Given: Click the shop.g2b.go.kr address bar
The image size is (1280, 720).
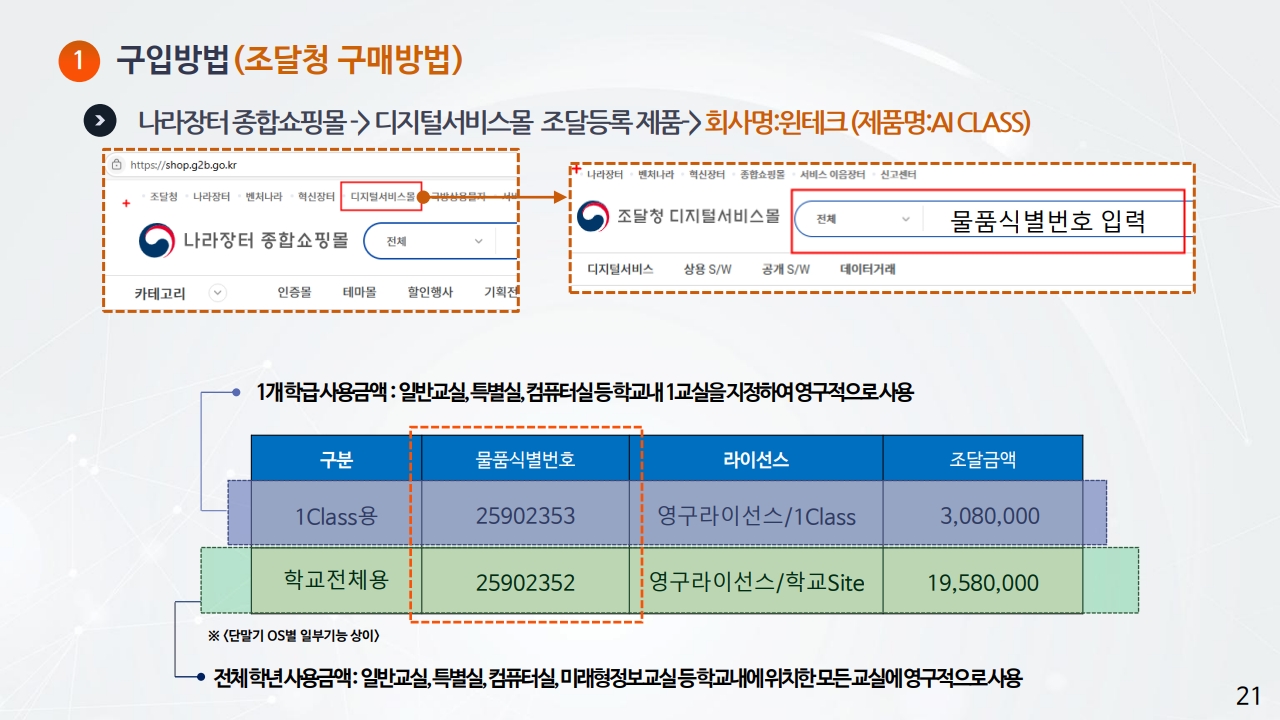Looking at the screenshot, I should coord(183,164).
